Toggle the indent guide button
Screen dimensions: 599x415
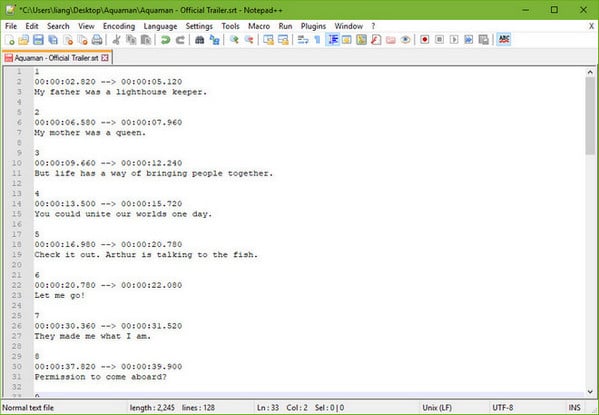333,40
